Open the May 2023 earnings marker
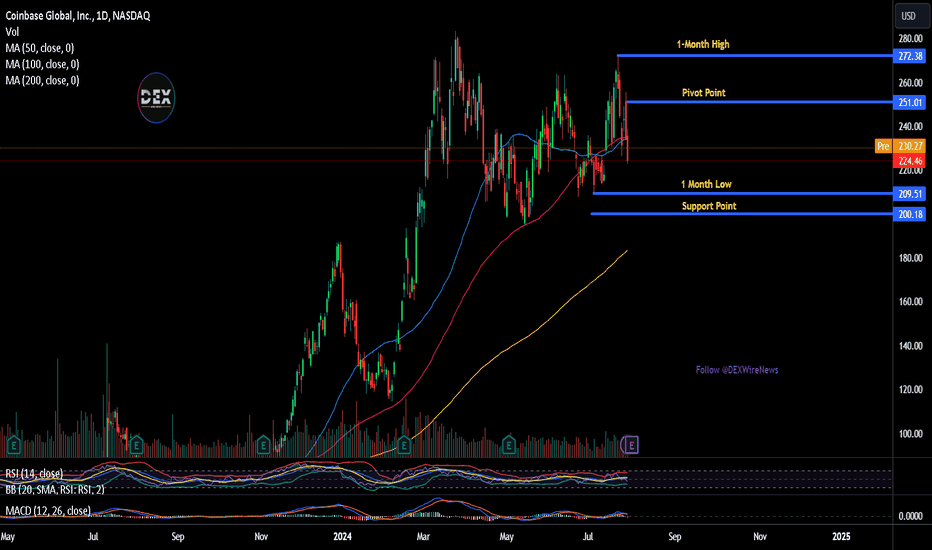Image resolution: width=932 pixels, height=550 pixels. pos(13,445)
